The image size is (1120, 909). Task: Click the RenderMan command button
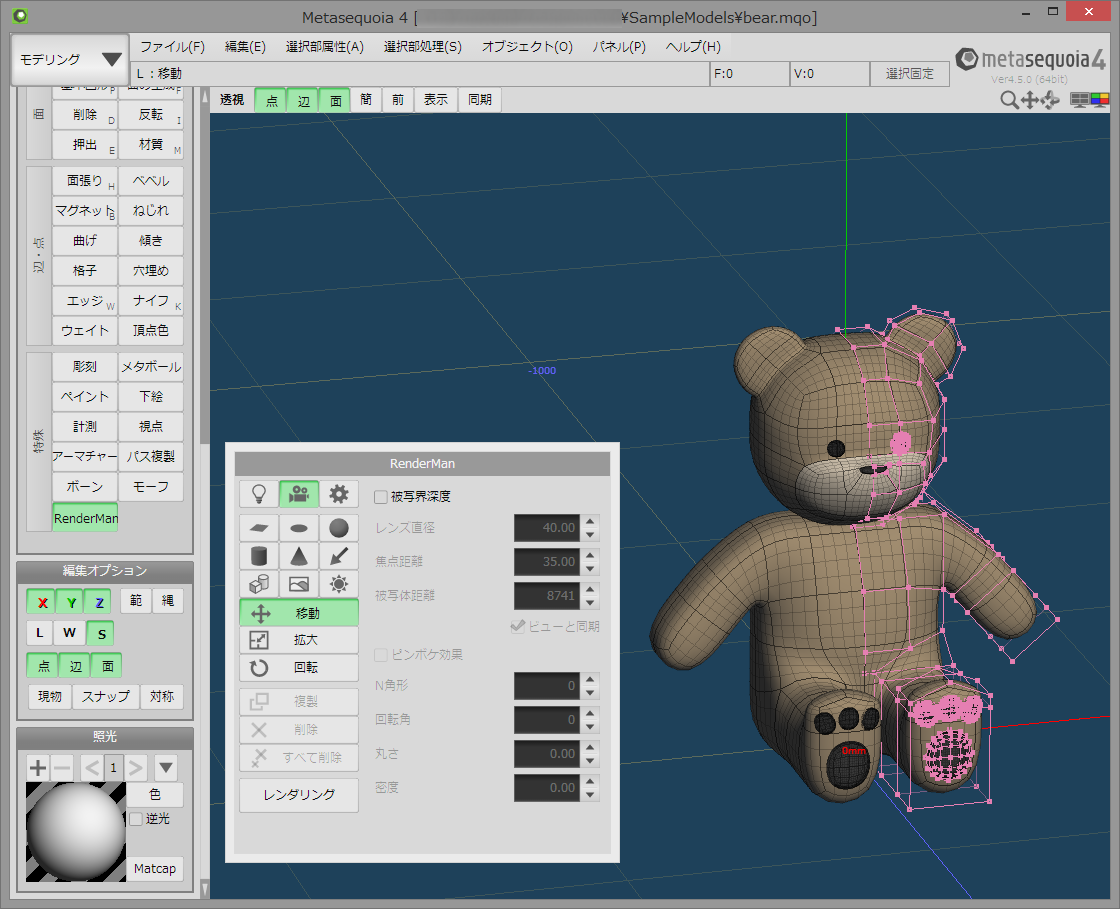(85, 518)
